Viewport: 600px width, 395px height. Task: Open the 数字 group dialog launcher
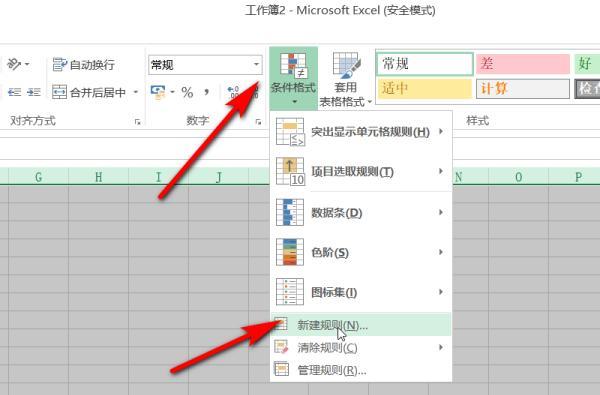point(258,122)
